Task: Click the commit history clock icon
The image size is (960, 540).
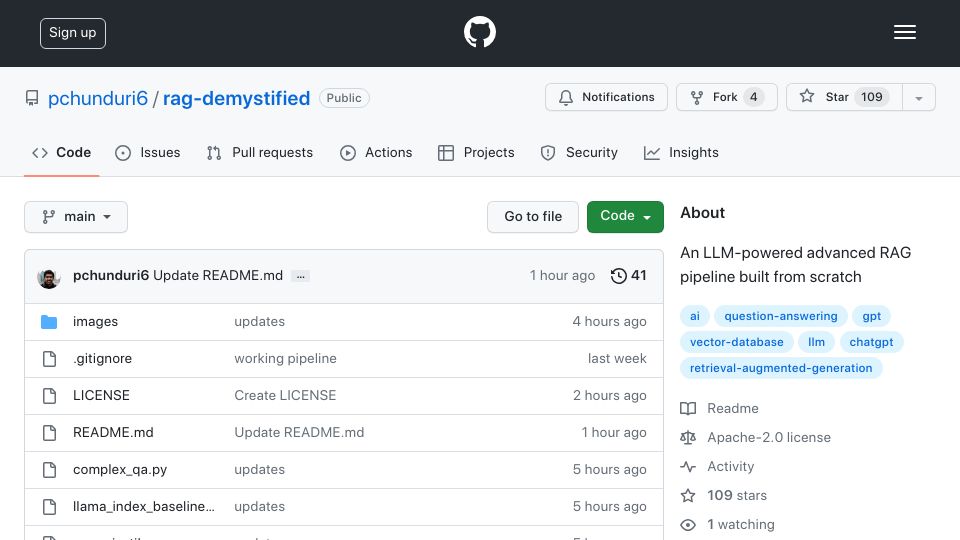Action: (618, 276)
